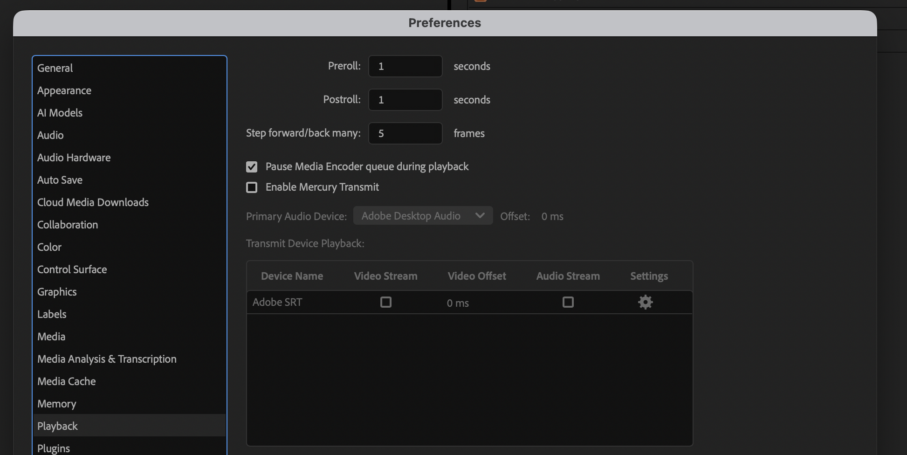Toggle Pause Media Encoder queue during playback
This screenshot has height=455, width=907.
click(x=252, y=167)
